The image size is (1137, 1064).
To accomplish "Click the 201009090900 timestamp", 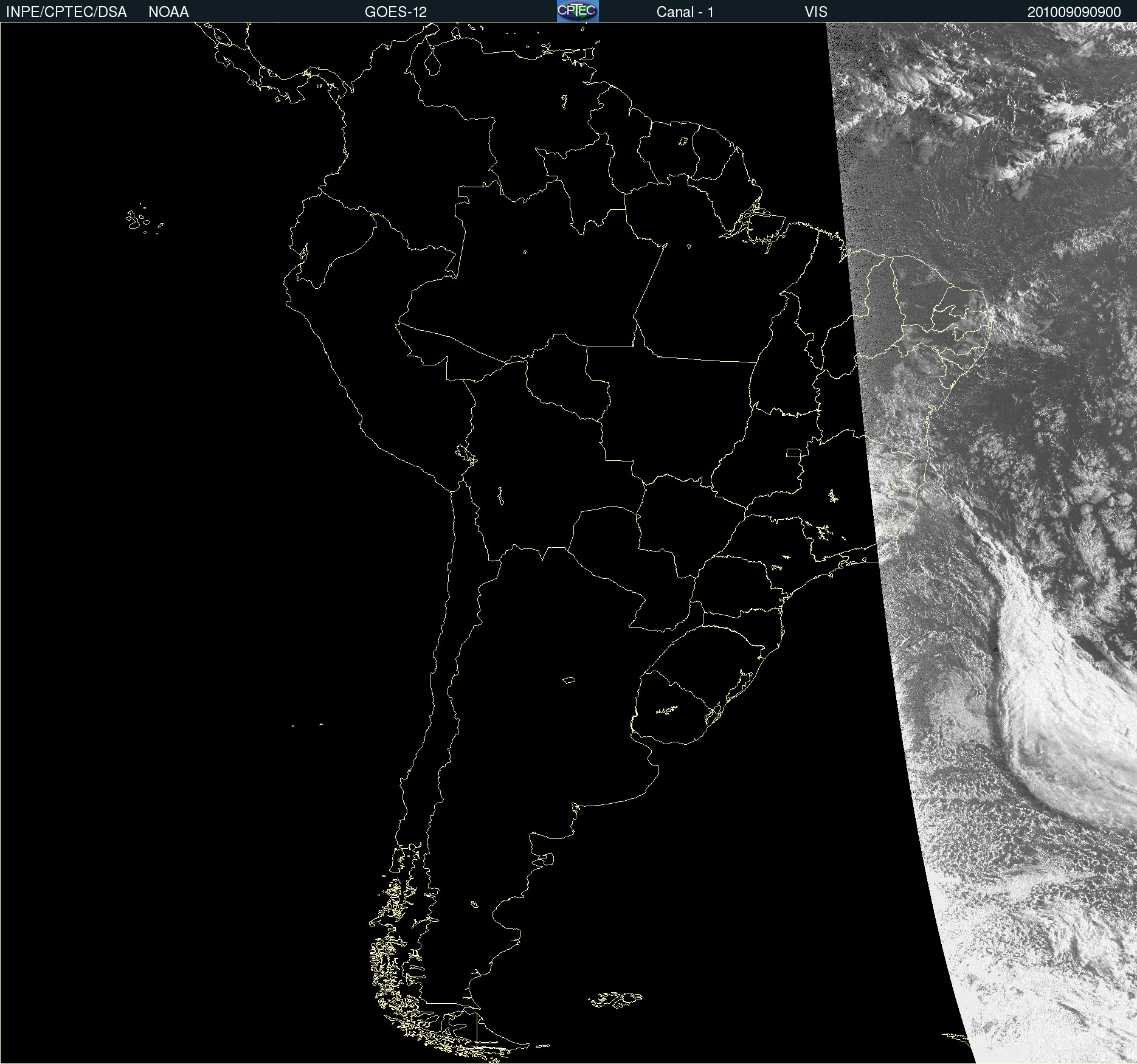I will click(x=1074, y=12).
